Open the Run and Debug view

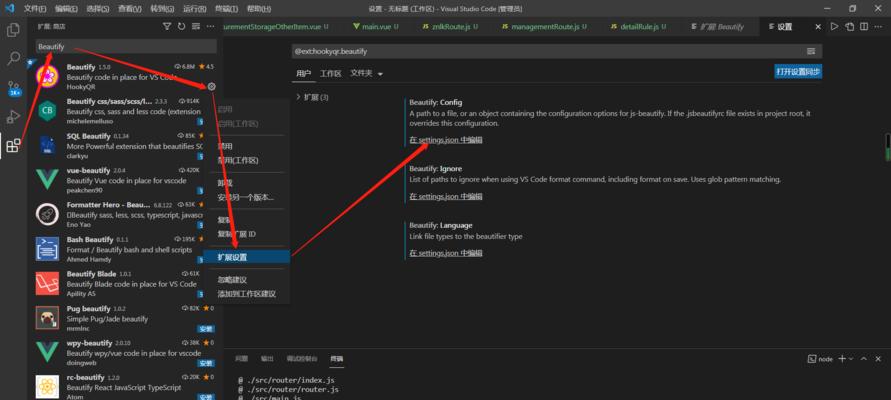pos(13,117)
